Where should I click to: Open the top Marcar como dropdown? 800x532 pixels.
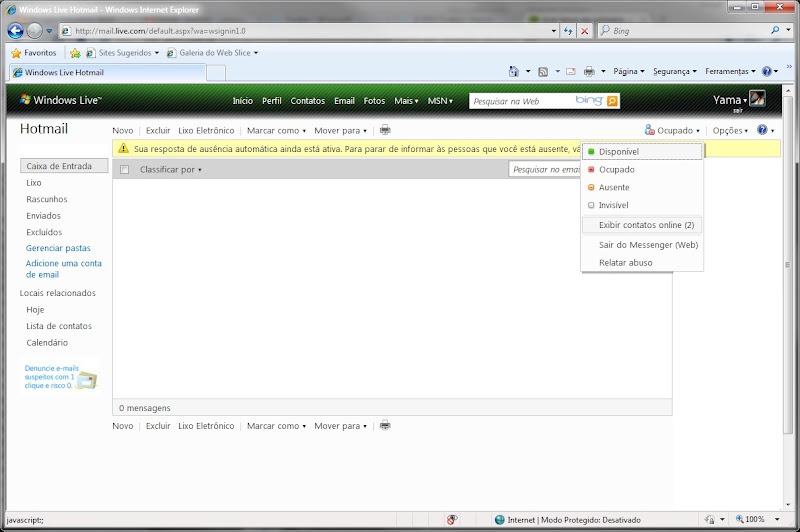[276, 131]
